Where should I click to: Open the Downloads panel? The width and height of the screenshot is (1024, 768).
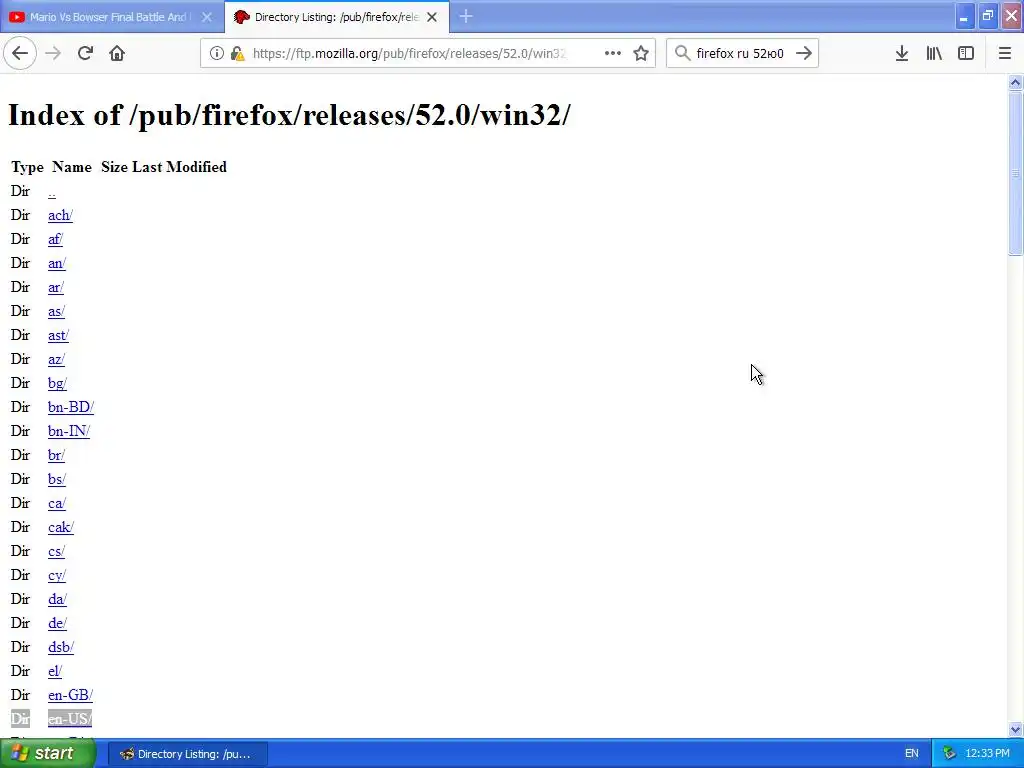pyautogui.click(x=902, y=54)
